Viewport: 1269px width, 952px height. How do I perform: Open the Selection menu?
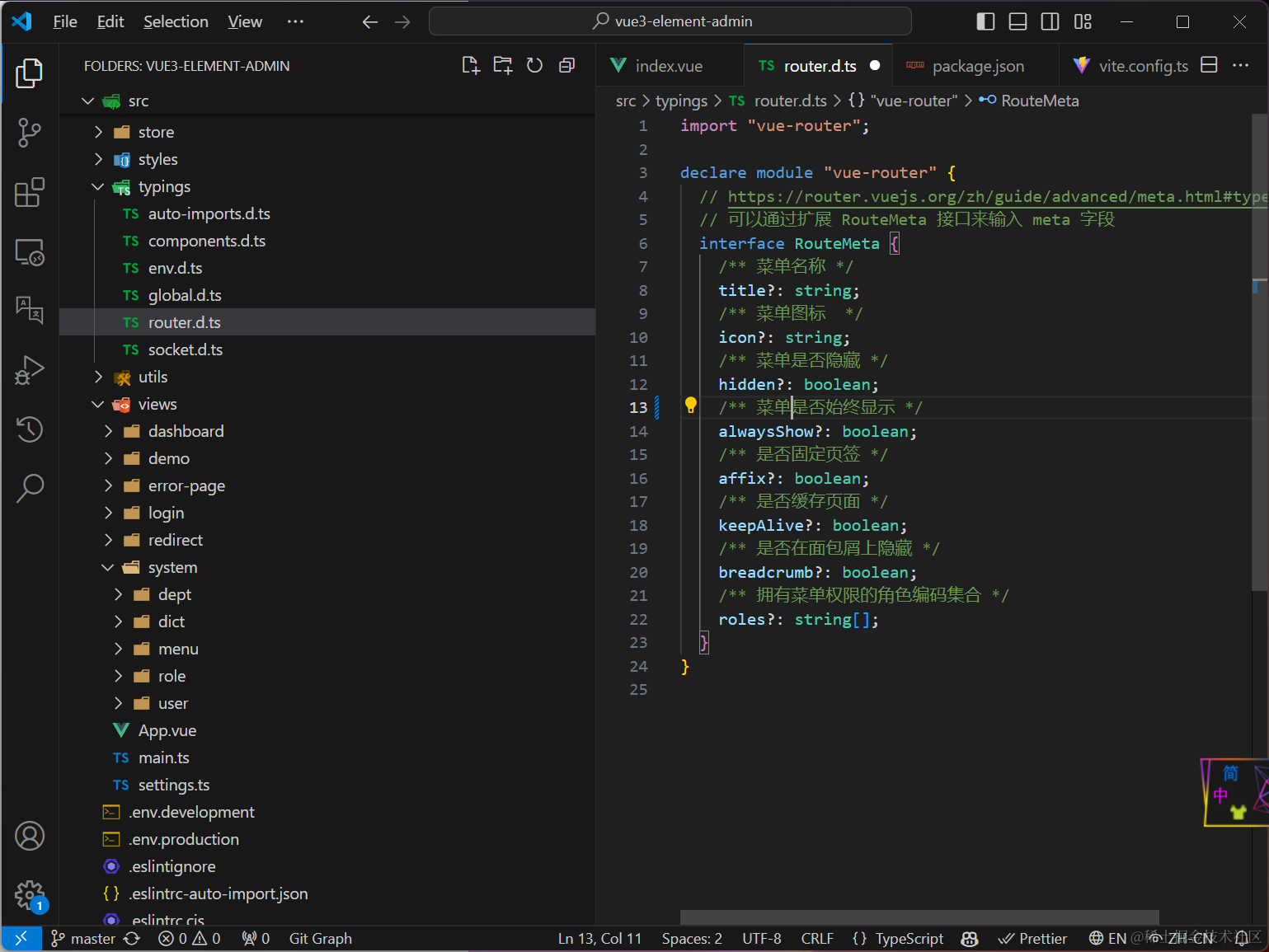point(176,21)
